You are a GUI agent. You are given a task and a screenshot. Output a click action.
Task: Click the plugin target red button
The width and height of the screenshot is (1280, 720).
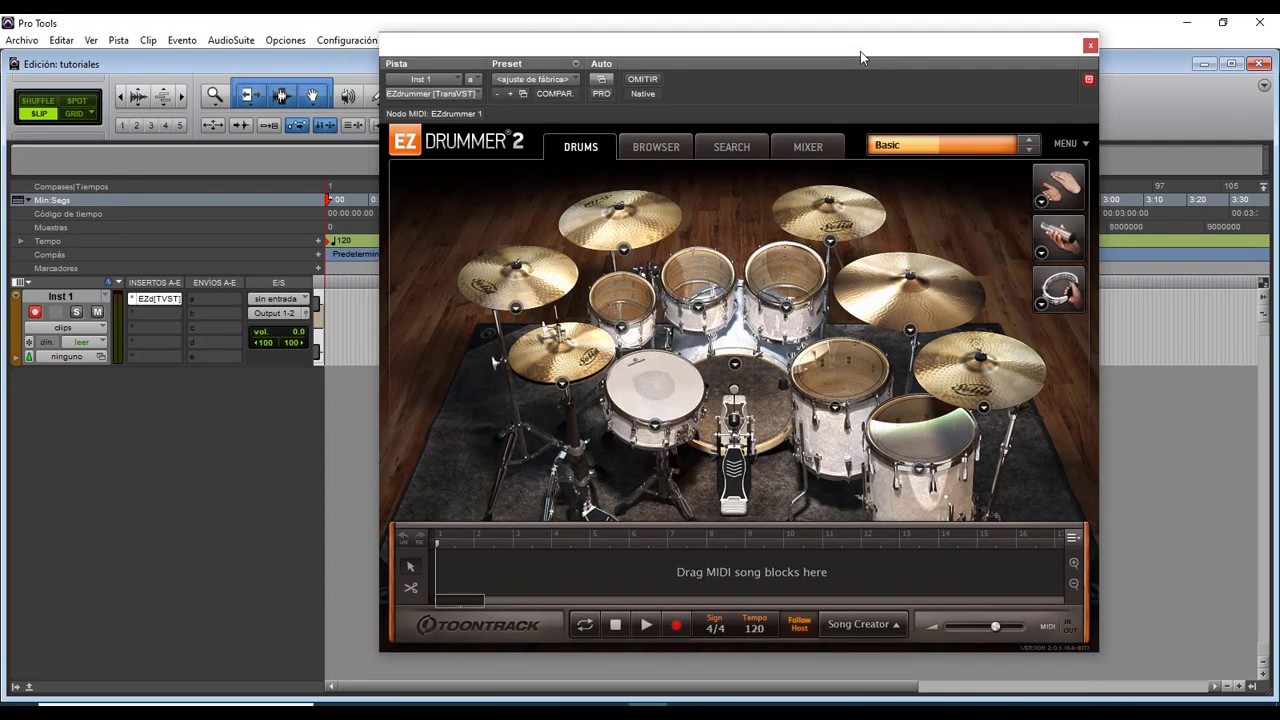pyautogui.click(x=1089, y=79)
